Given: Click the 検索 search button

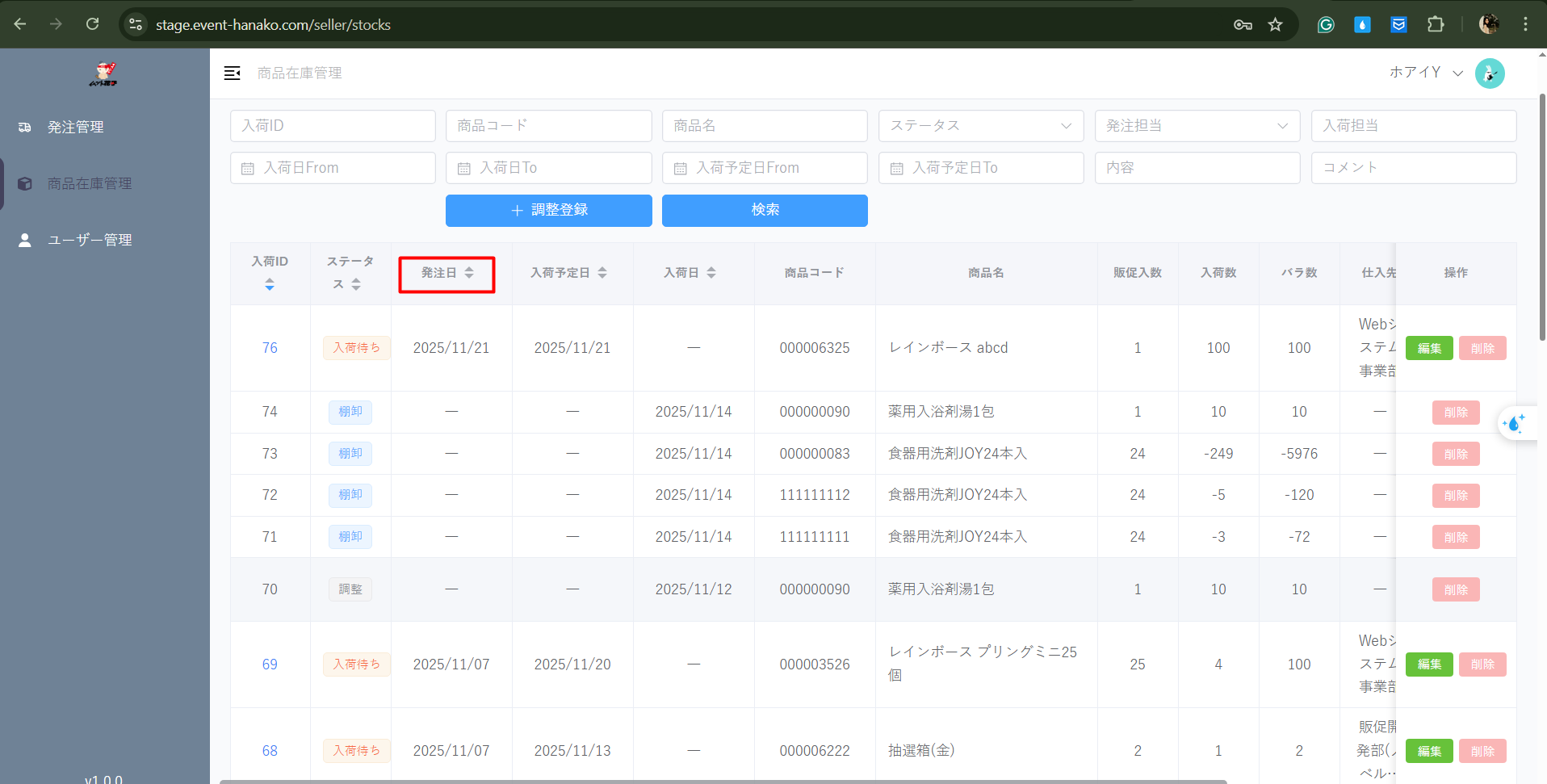Looking at the screenshot, I should [x=764, y=211].
